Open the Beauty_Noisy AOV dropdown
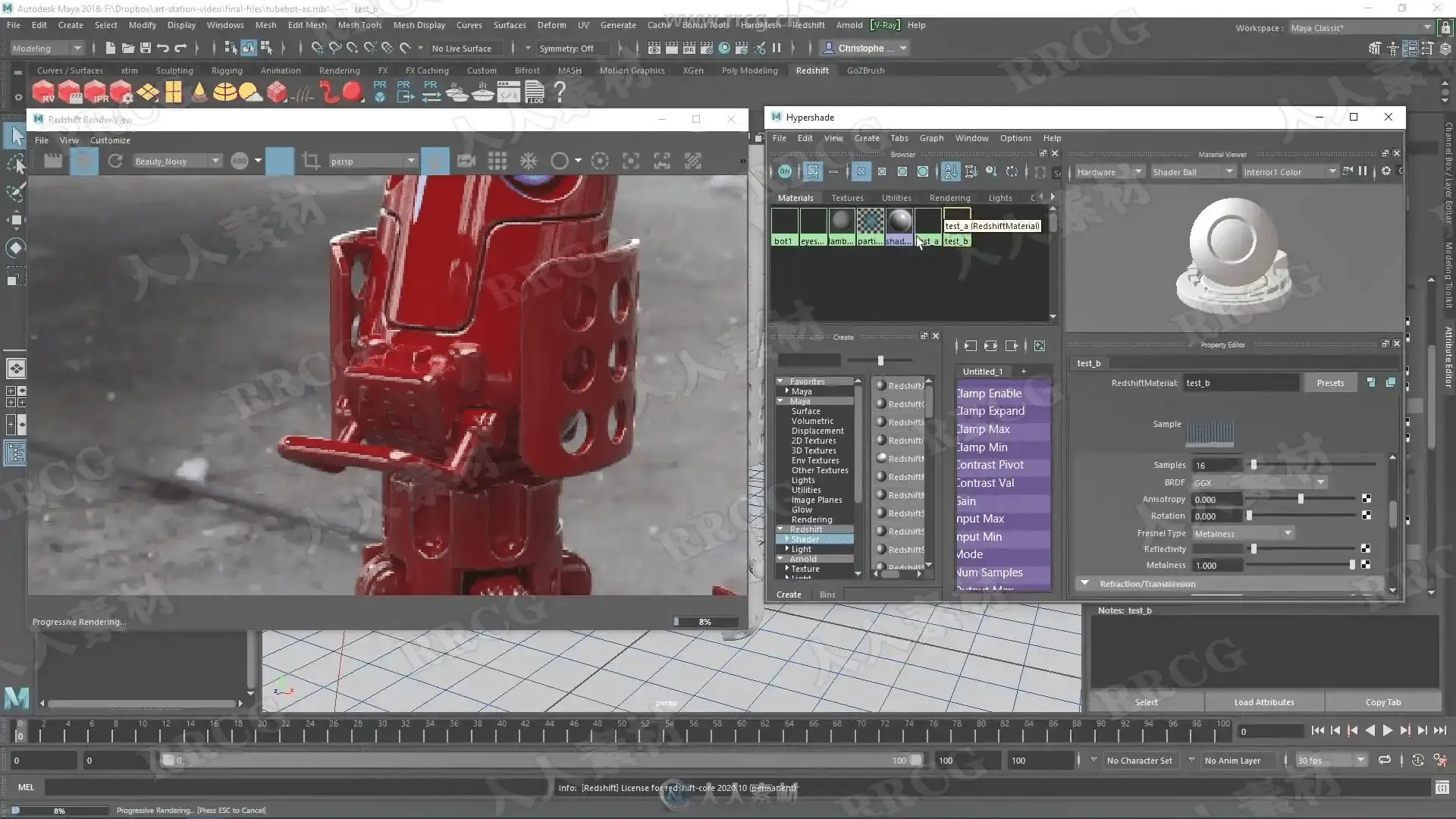 pos(215,161)
